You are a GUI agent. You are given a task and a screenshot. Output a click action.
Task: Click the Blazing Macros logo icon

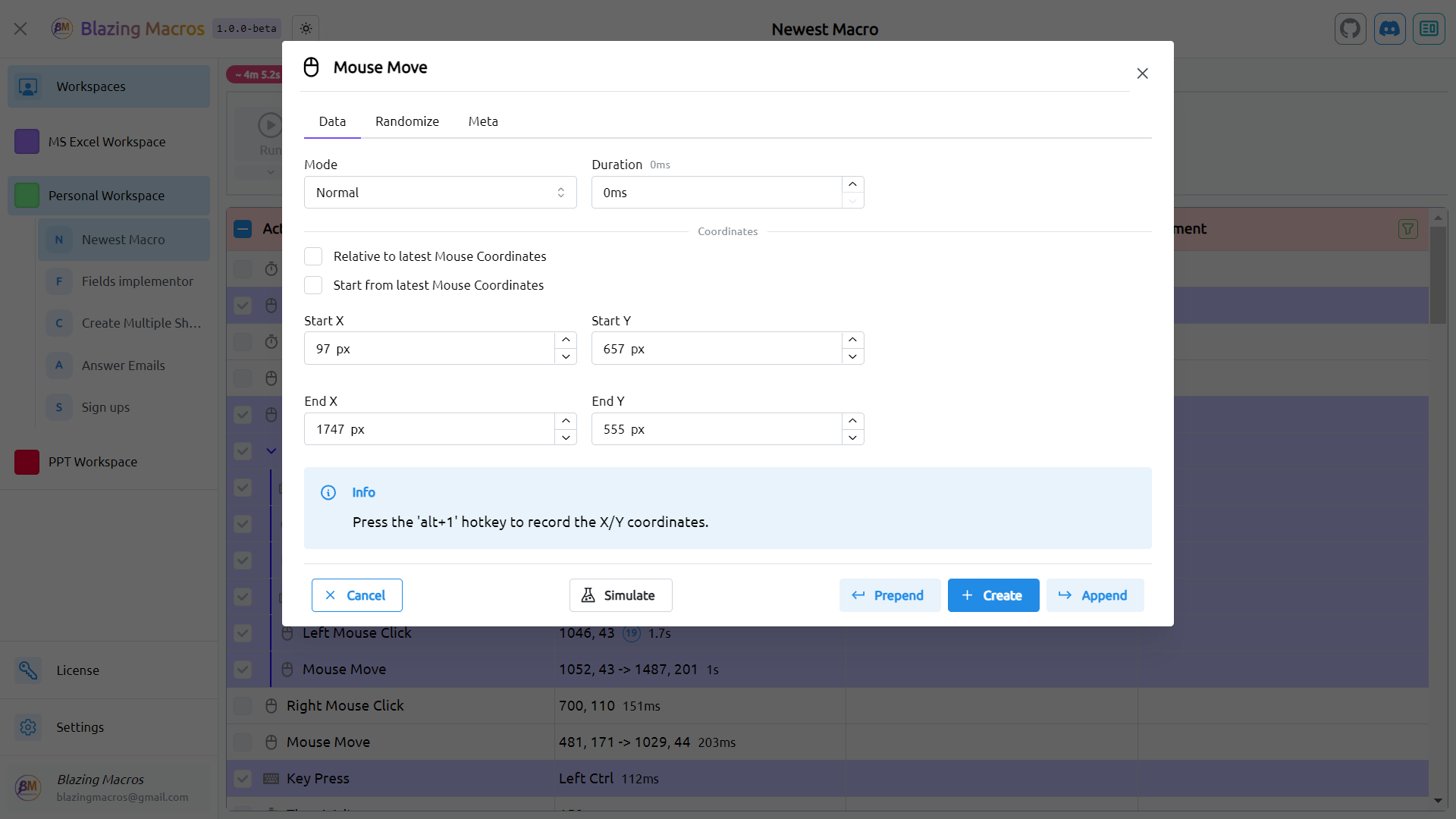61,29
